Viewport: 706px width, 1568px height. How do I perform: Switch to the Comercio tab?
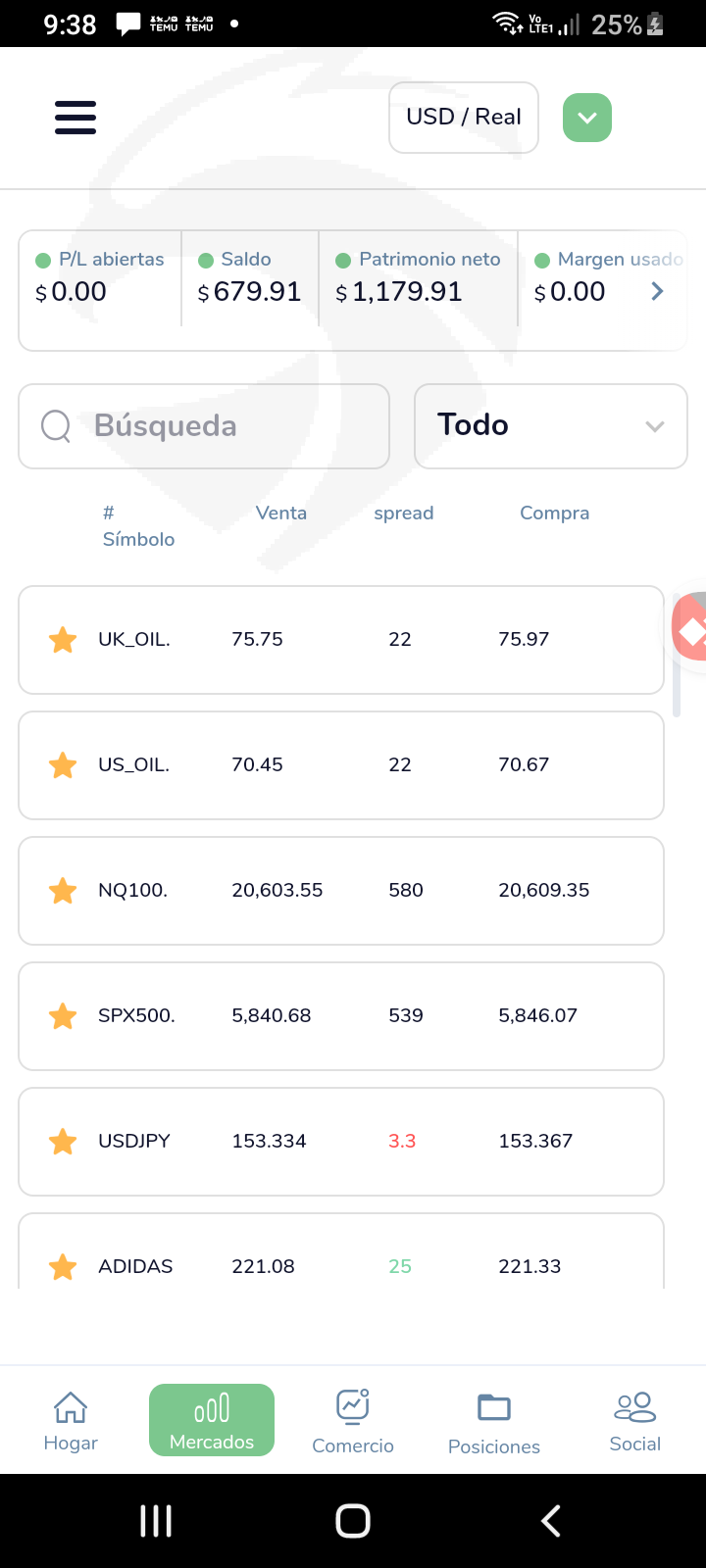353,1421
